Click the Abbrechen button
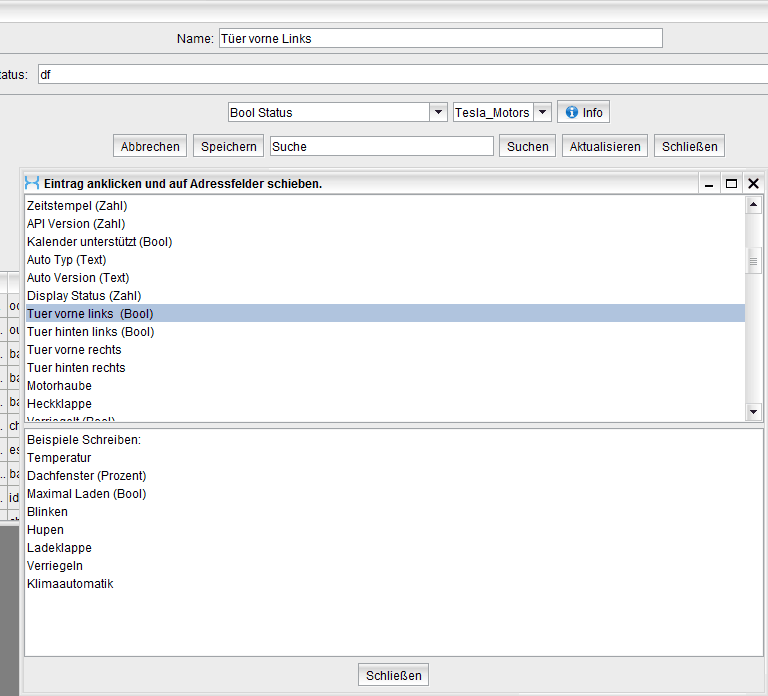Image resolution: width=768 pixels, height=696 pixels. pyautogui.click(x=150, y=146)
